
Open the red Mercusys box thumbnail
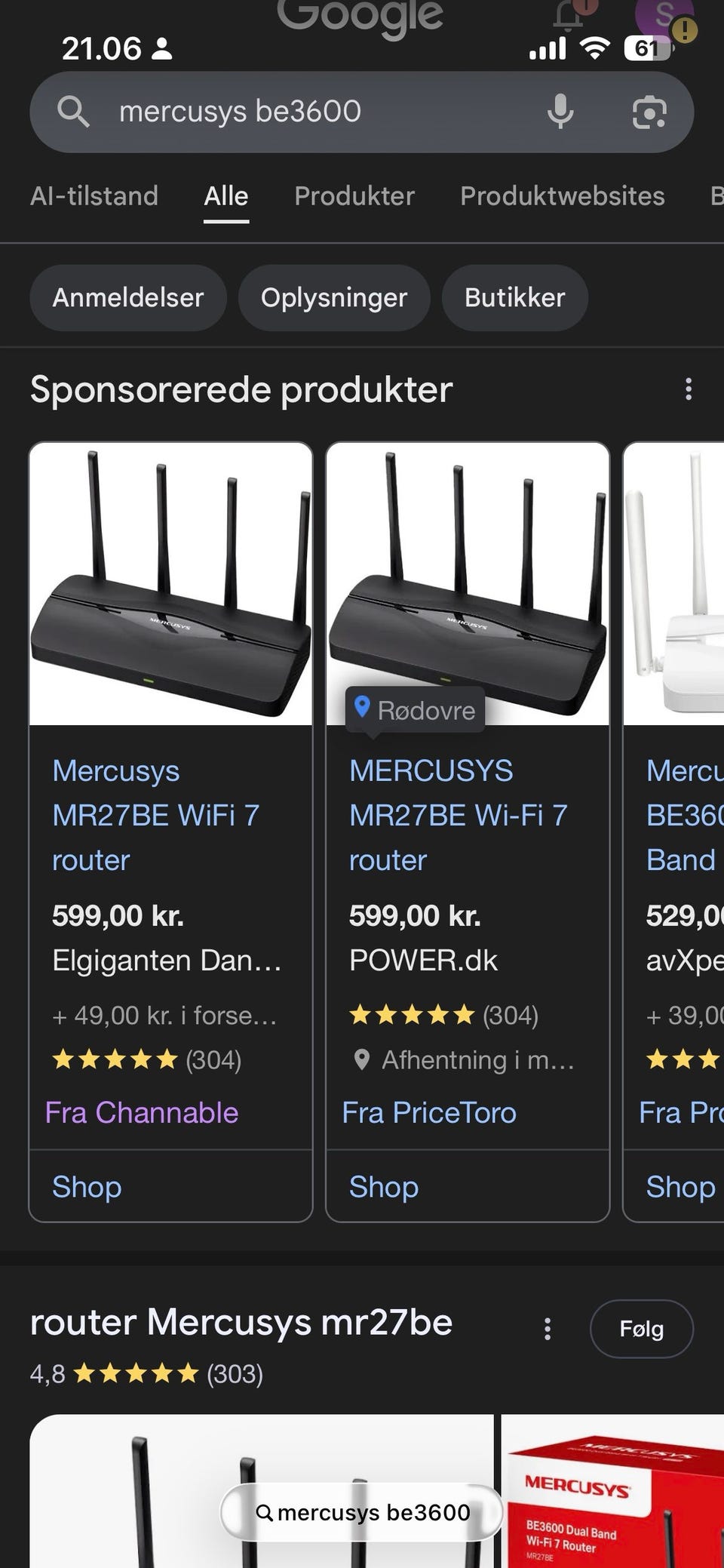(612, 1494)
